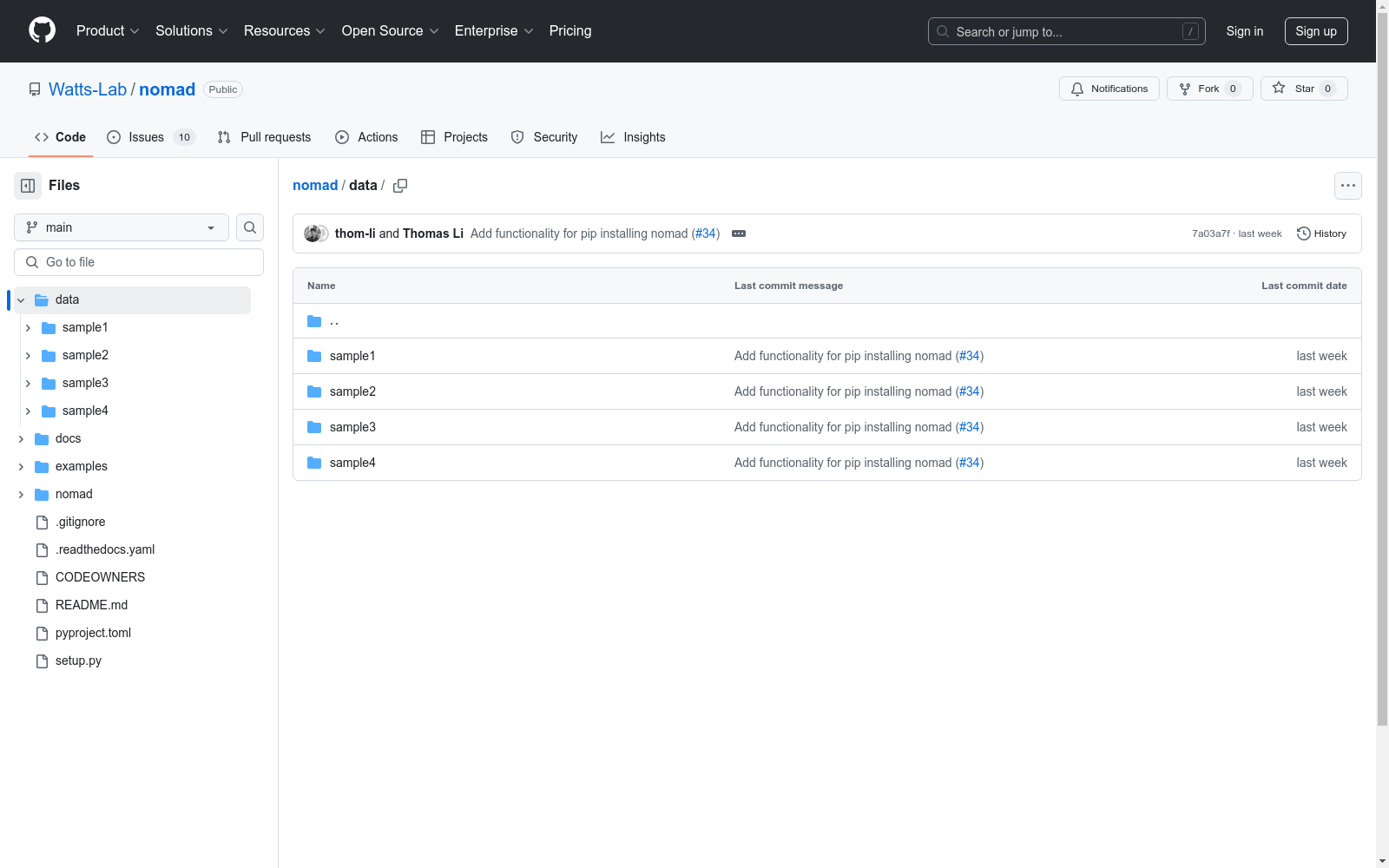This screenshot has height=868, width=1389.
Task: Switch to the Issues tab
Action: point(151,137)
